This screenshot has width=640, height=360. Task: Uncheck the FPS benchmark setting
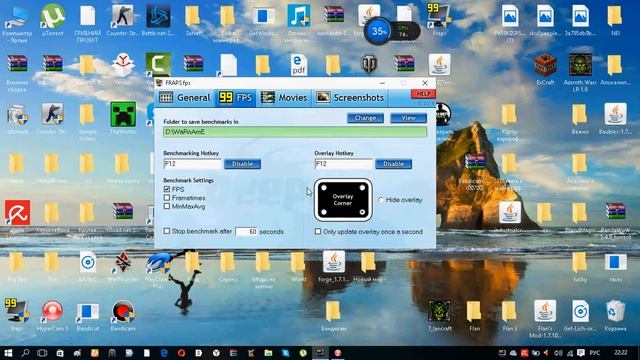pyautogui.click(x=167, y=189)
